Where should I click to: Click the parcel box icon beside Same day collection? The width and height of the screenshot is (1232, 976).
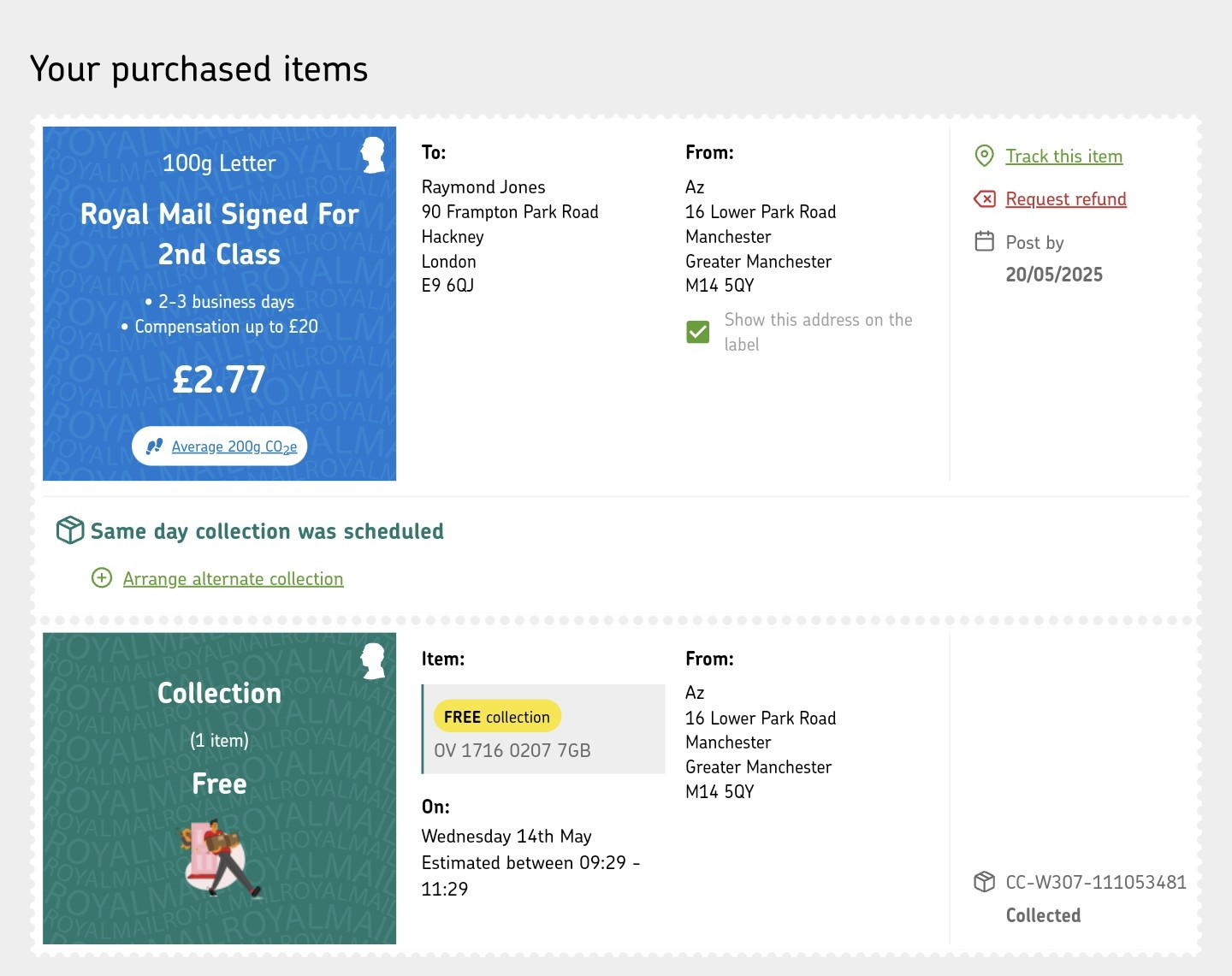point(70,530)
